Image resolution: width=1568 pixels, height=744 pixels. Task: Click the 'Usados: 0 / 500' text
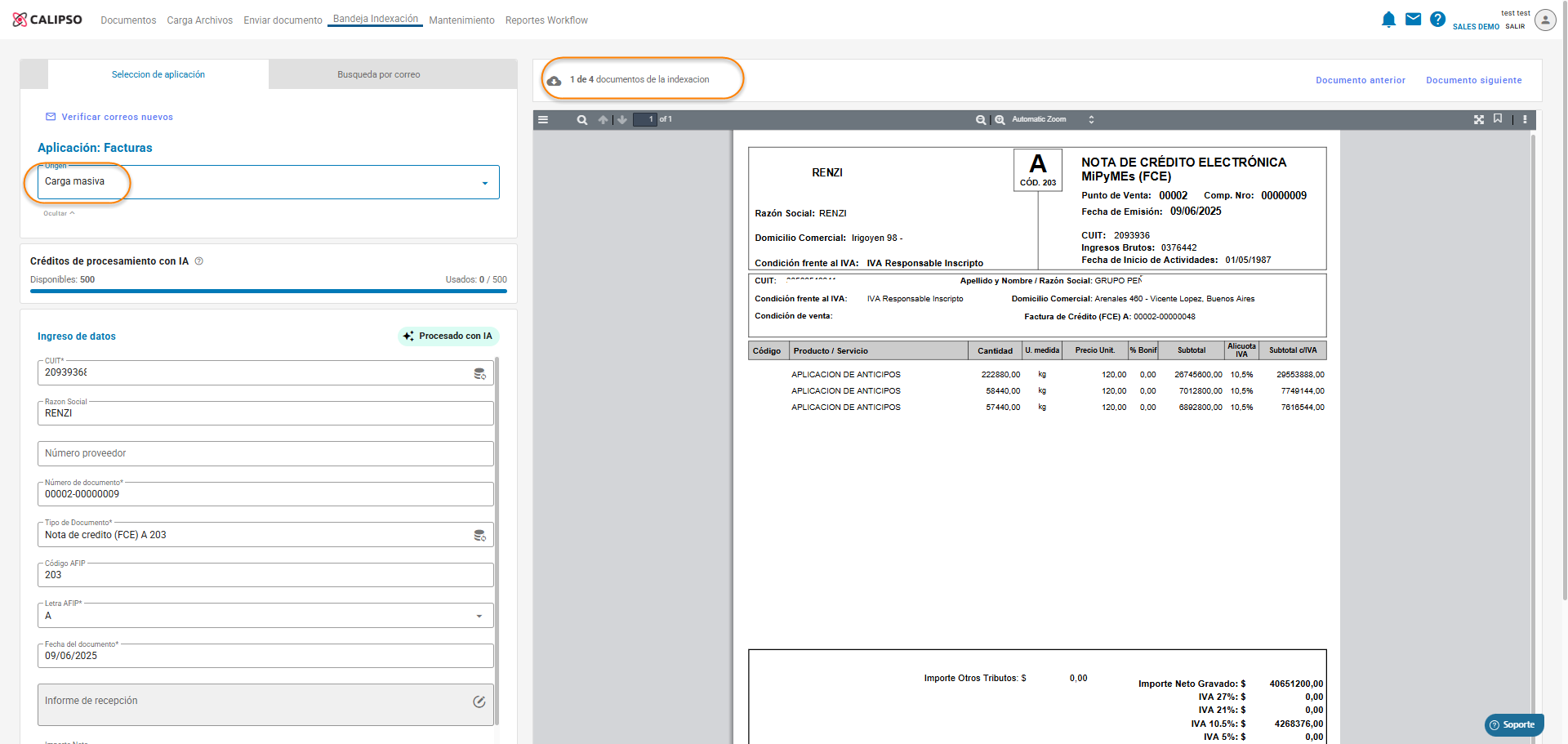coord(476,279)
